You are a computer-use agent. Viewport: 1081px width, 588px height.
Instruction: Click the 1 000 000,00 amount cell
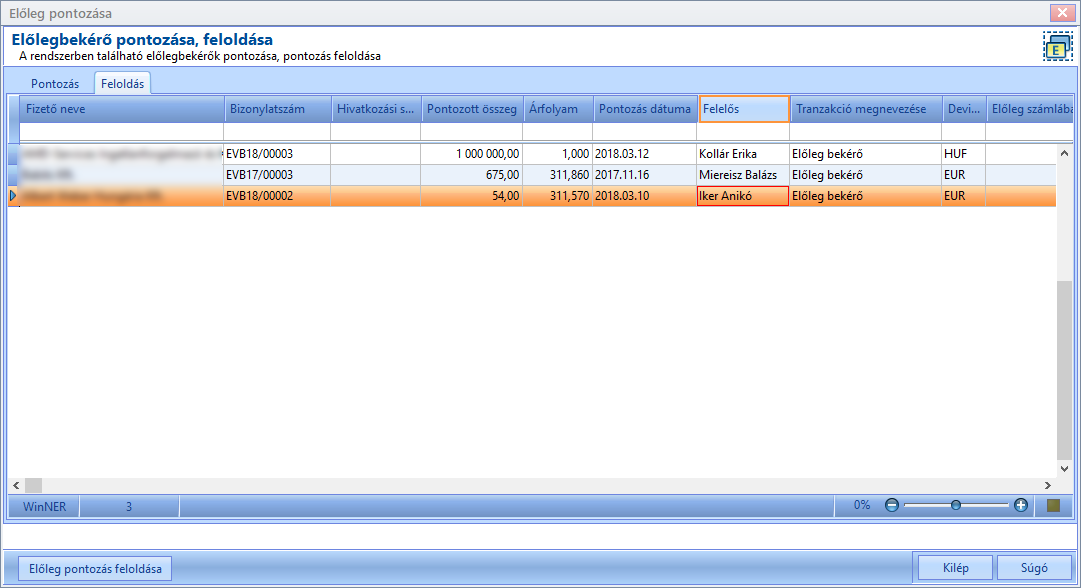(x=472, y=154)
